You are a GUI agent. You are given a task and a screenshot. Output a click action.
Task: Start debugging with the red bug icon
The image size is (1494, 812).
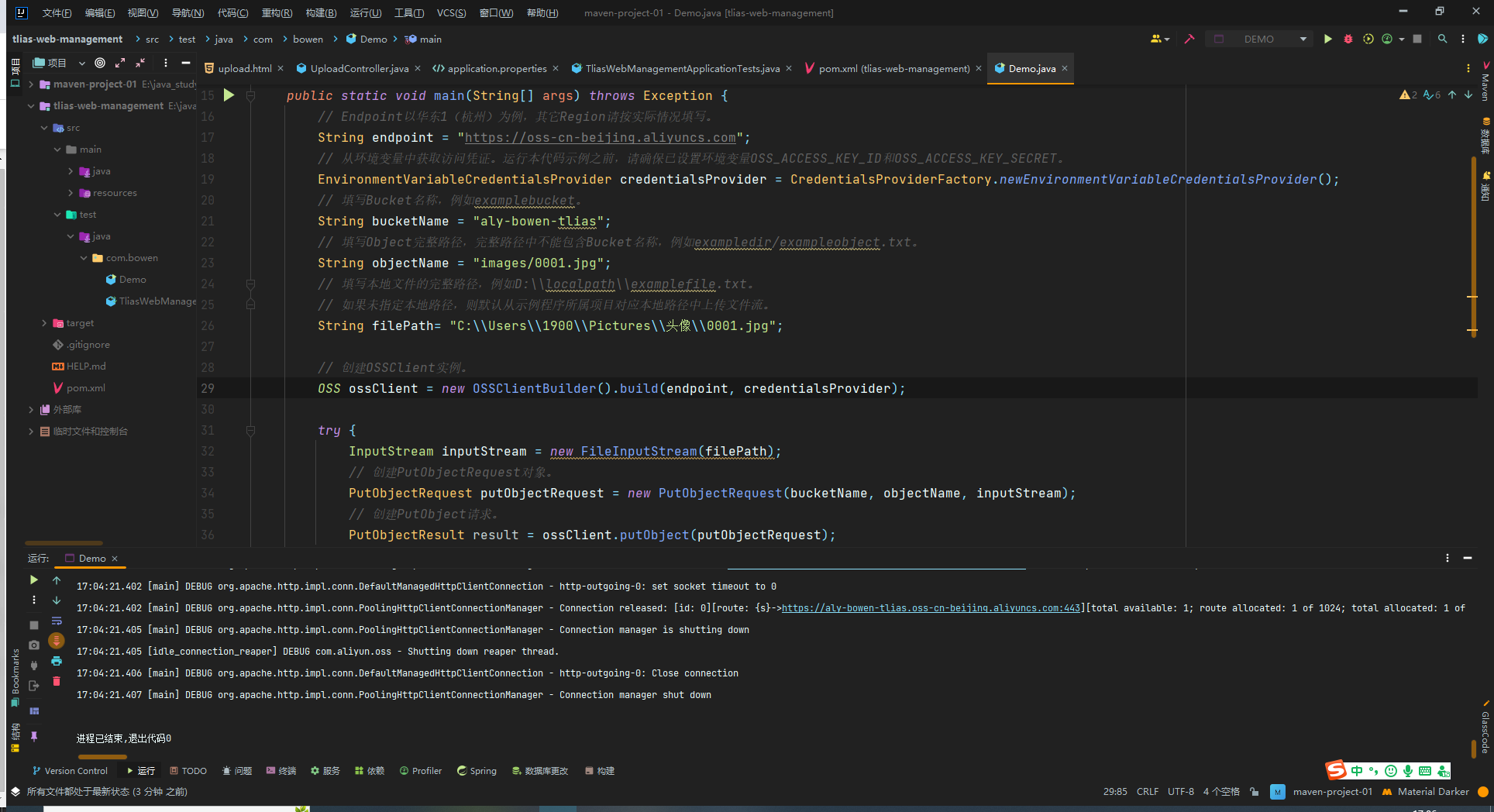(x=1348, y=39)
